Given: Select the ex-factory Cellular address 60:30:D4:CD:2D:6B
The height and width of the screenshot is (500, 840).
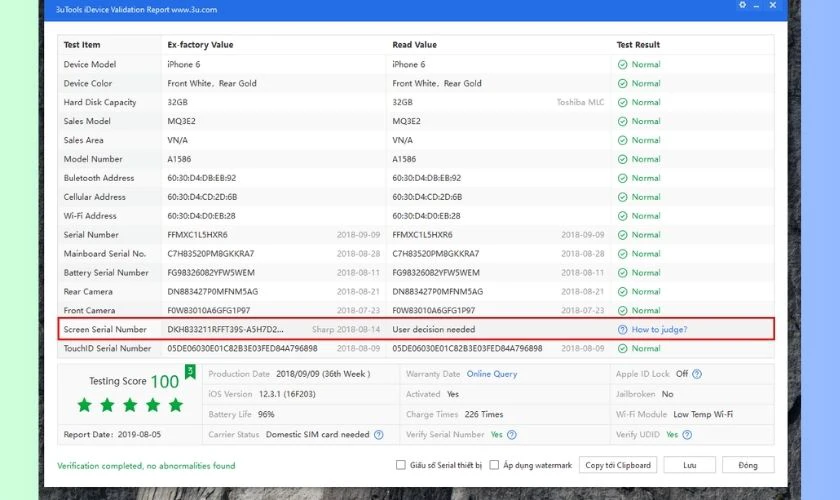Looking at the screenshot, I should tap(202, 197).
